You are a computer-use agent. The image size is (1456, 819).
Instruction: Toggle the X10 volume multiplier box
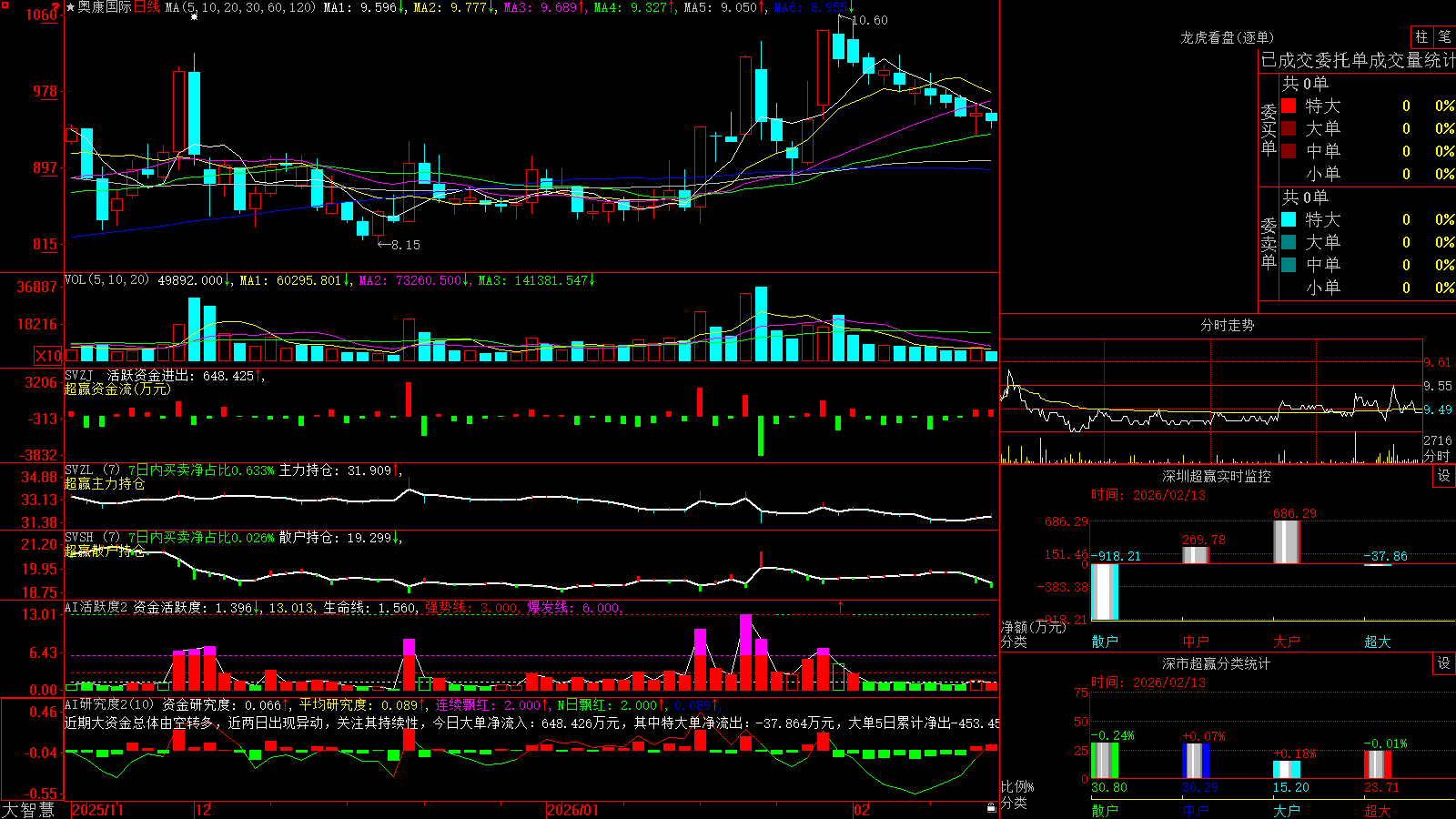48,356
